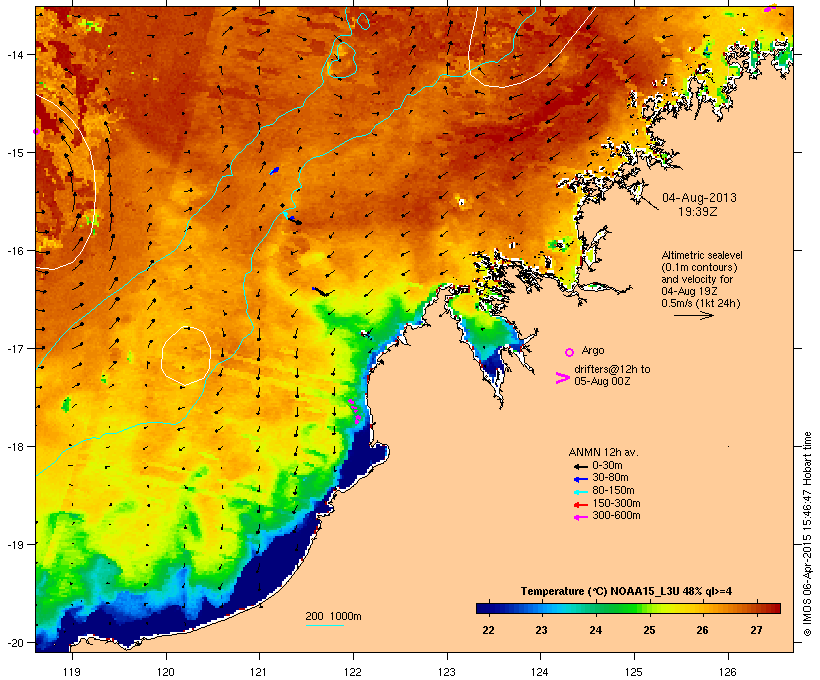Click the '30-80m' depth label

610,478
